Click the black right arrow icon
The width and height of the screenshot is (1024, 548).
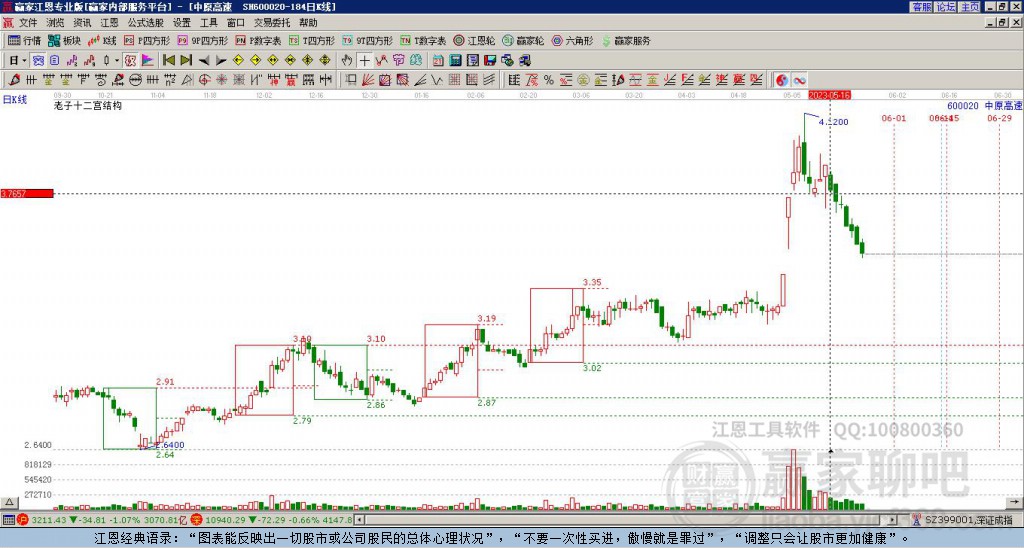(221, 60)
